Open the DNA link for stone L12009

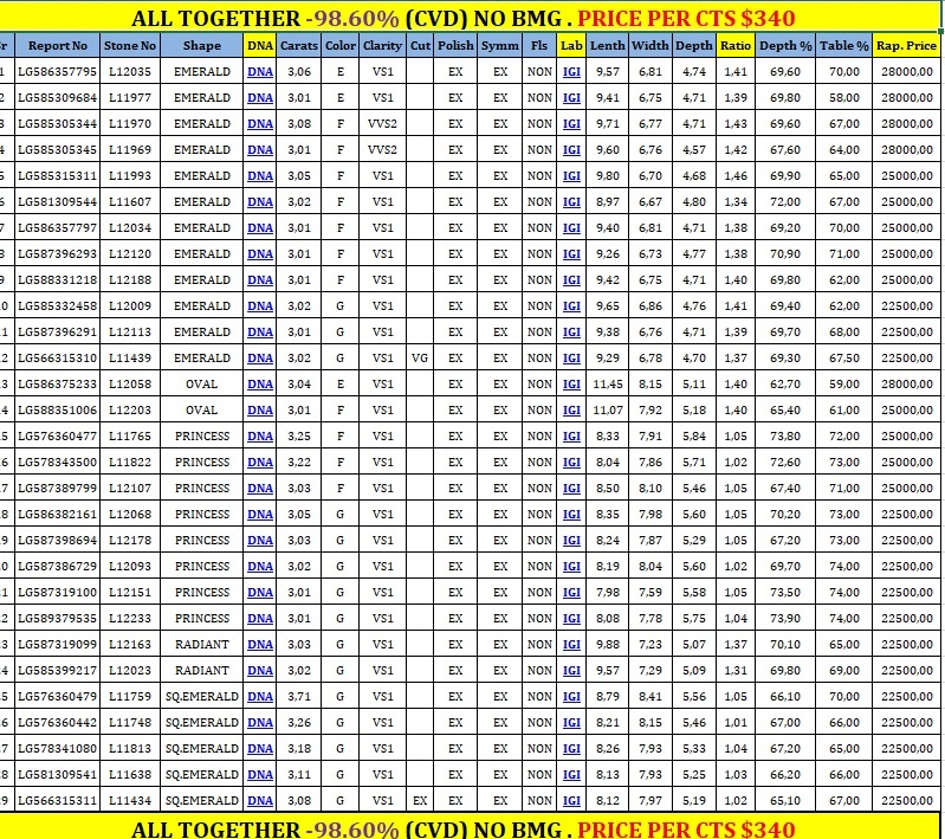pos(260,306)
